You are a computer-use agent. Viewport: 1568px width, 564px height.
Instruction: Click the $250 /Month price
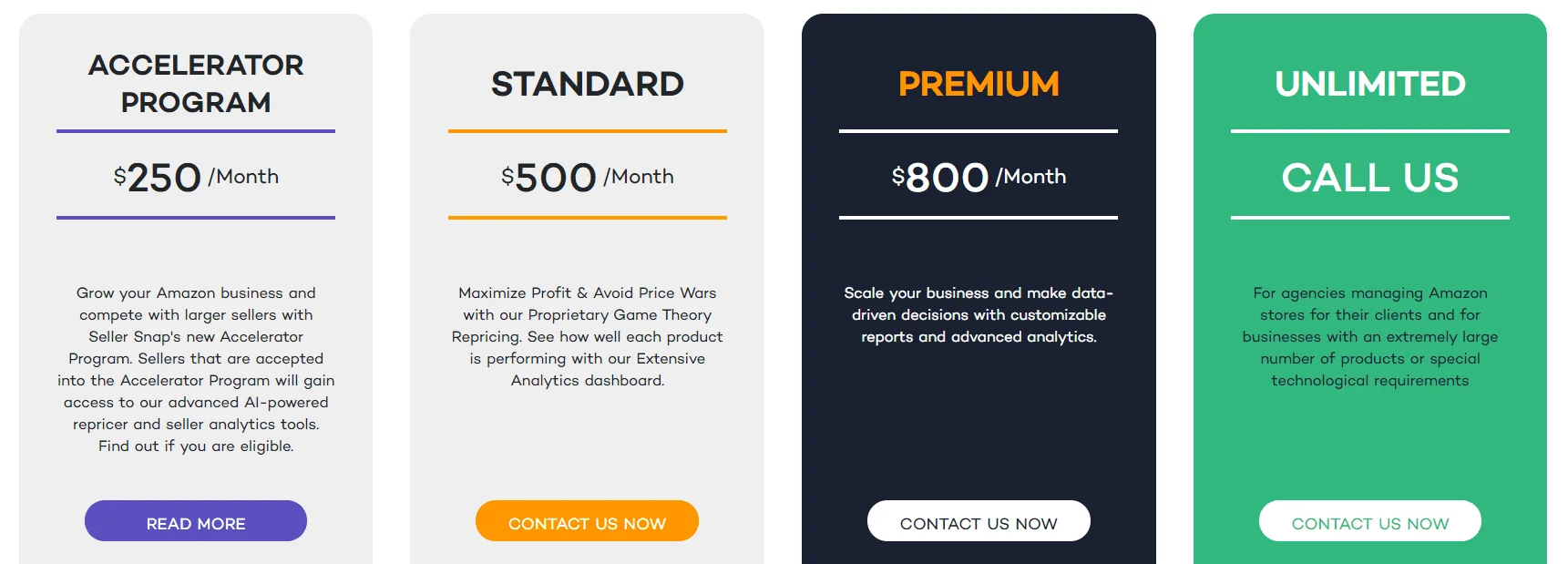(x=196, y=177)
